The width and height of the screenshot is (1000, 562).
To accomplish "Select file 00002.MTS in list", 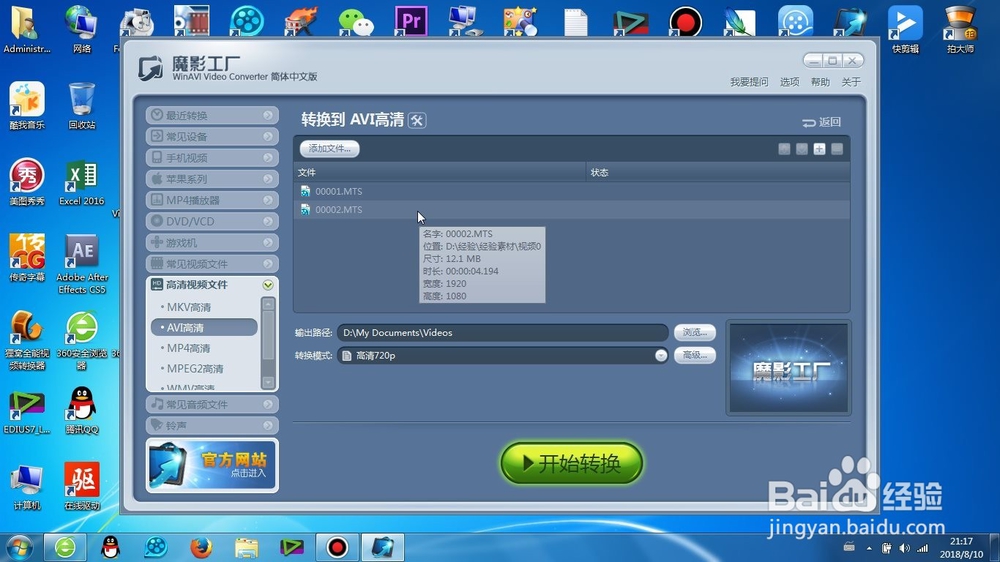I will click(x=571, y=209).
